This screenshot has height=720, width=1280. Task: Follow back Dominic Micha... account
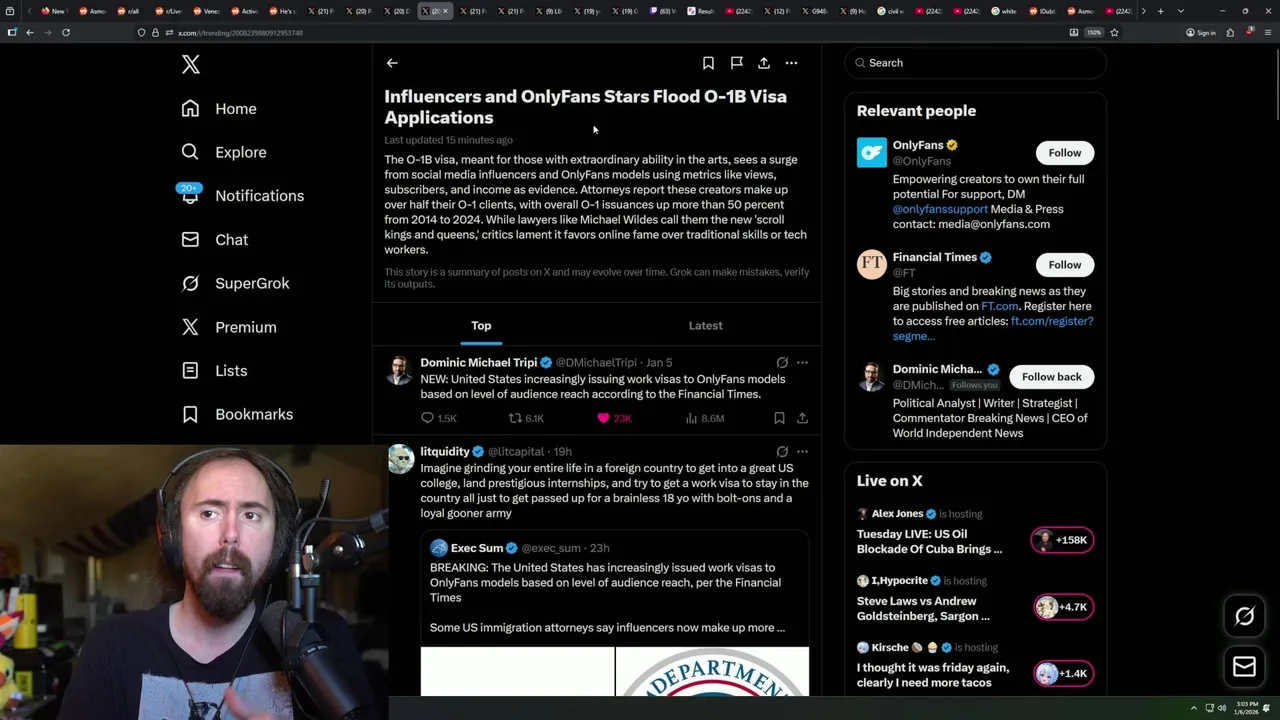pyautogui.click(x=1051, y=377)
